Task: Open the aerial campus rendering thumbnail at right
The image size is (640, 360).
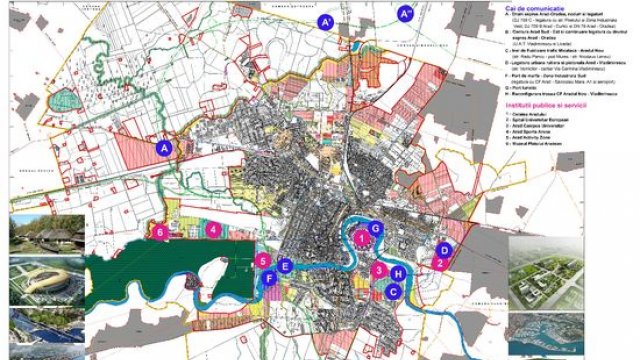Action: pyautogui.click(x=546, y=273)
